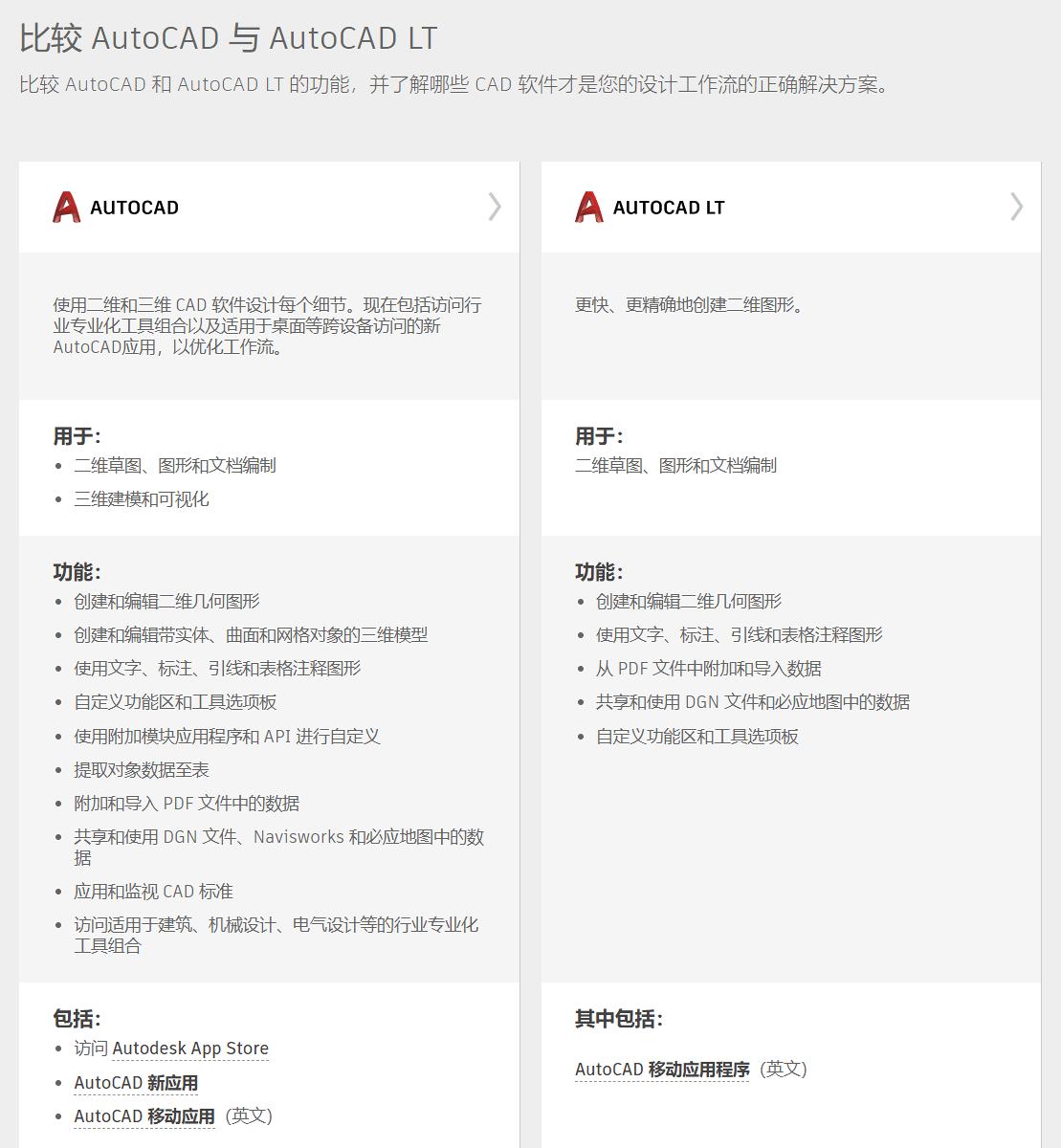Open the AutoCAD 新应用 link
The height and width of the screenshot is (1148, 1061).
tap(136, 1083)
